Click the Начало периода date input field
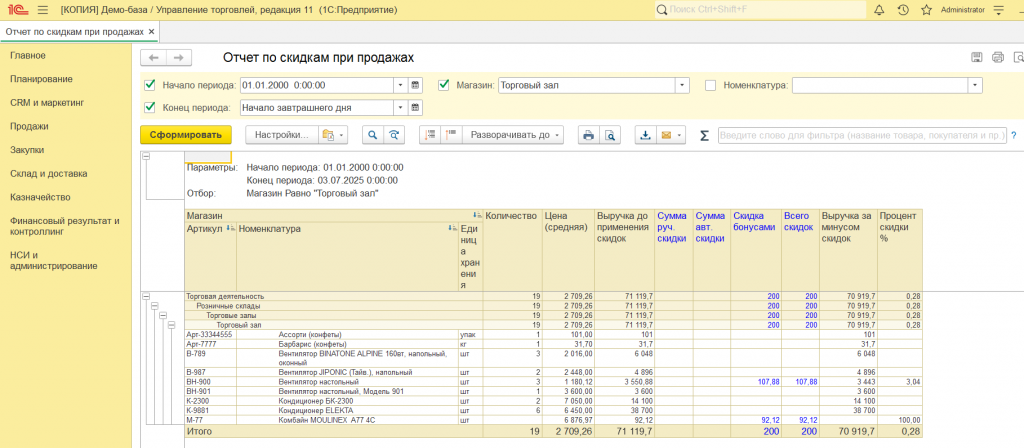The height and width of the screenshot is (448, 1024). pos(316,85)
